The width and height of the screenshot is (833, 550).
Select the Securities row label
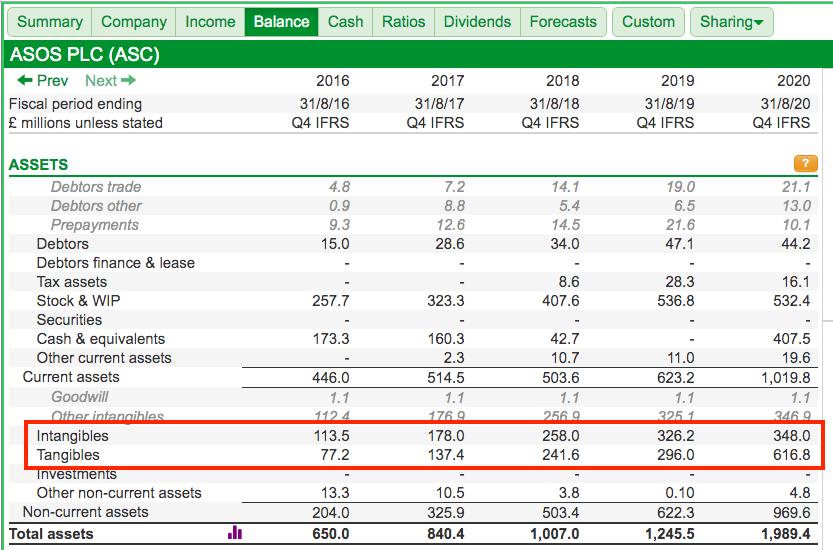69,320
